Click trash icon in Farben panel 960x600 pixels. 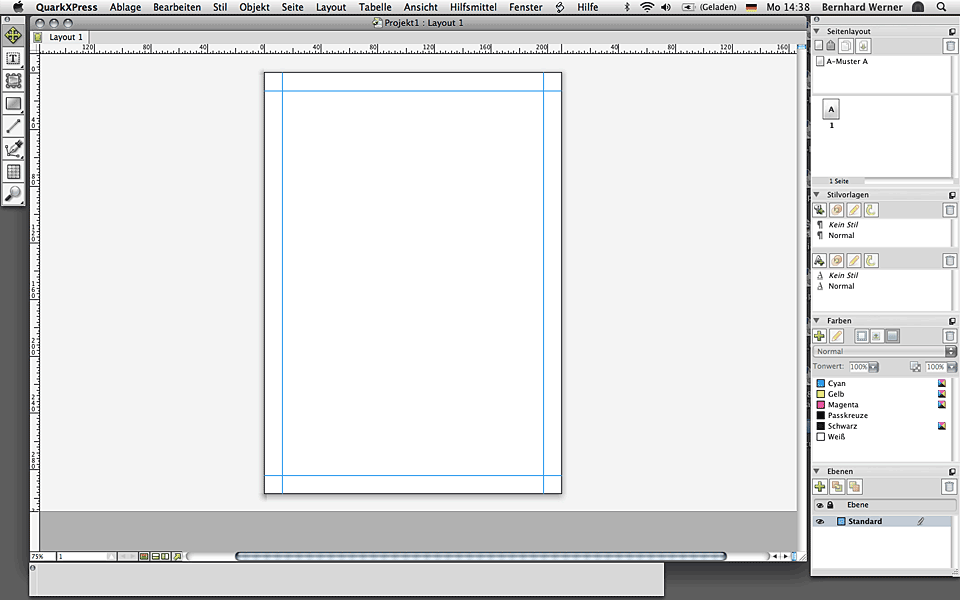pyautogui.click(x=949, y=336)
